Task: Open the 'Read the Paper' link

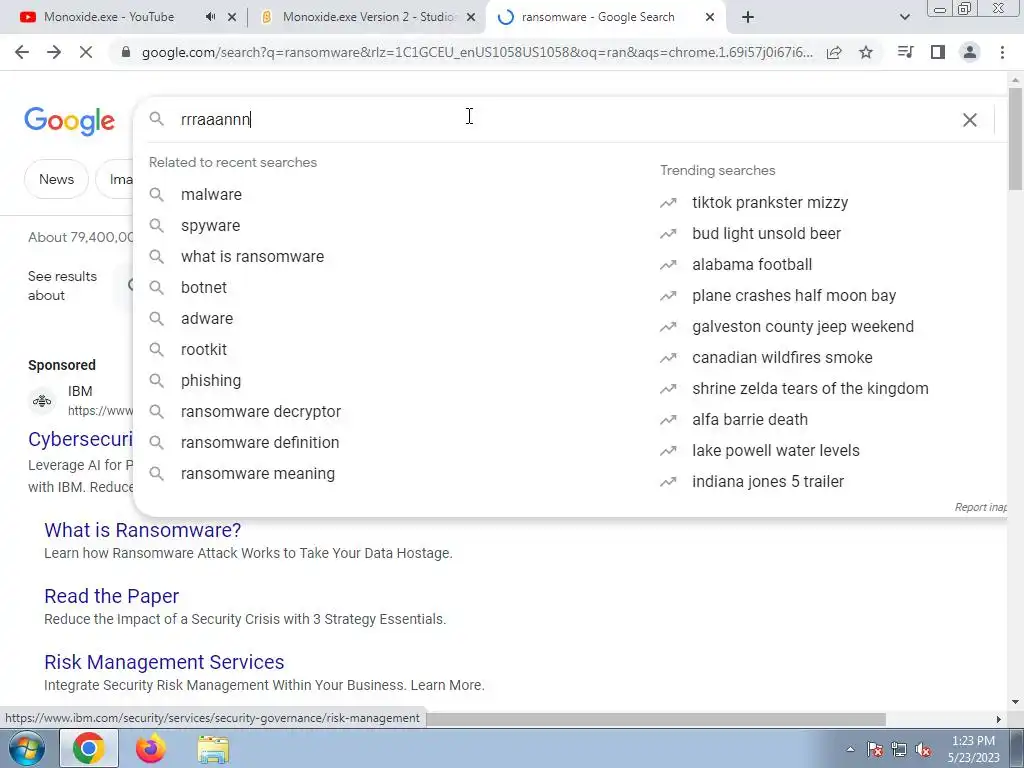Action: click(x=111, y=596)
